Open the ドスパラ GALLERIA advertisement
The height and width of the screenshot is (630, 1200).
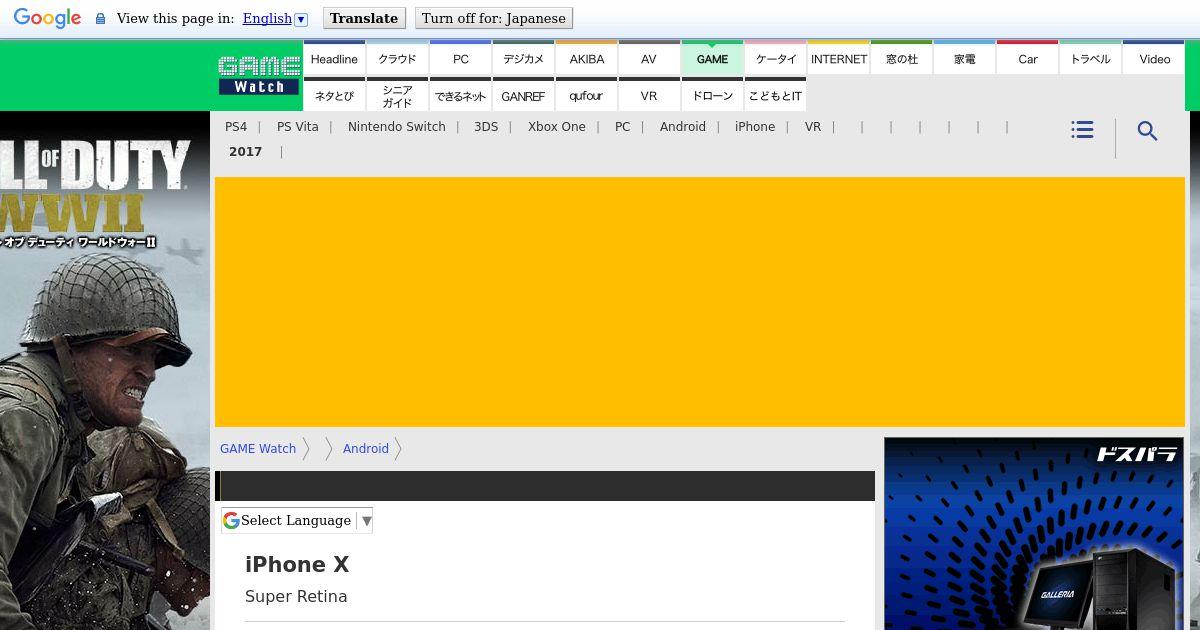tap(1034, 534)
